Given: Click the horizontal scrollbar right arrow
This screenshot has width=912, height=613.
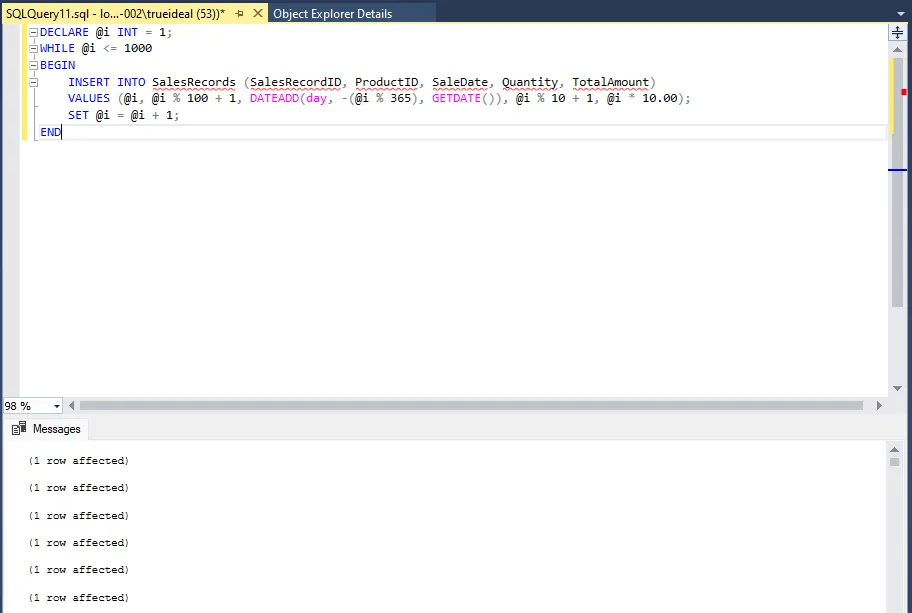Looking at the screenshot, I should point(879,406).
